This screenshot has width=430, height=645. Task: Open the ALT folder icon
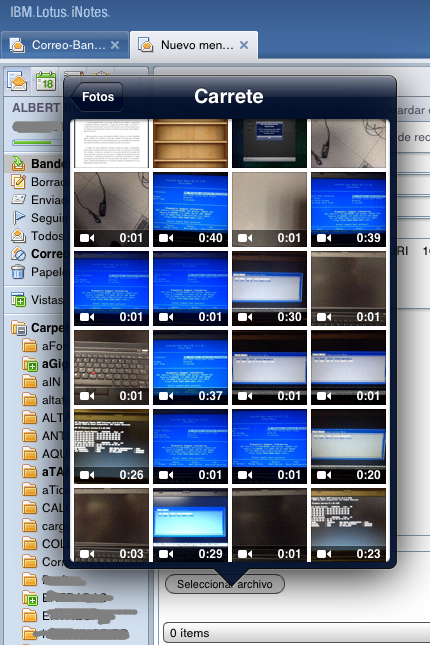tap(29, 418)
